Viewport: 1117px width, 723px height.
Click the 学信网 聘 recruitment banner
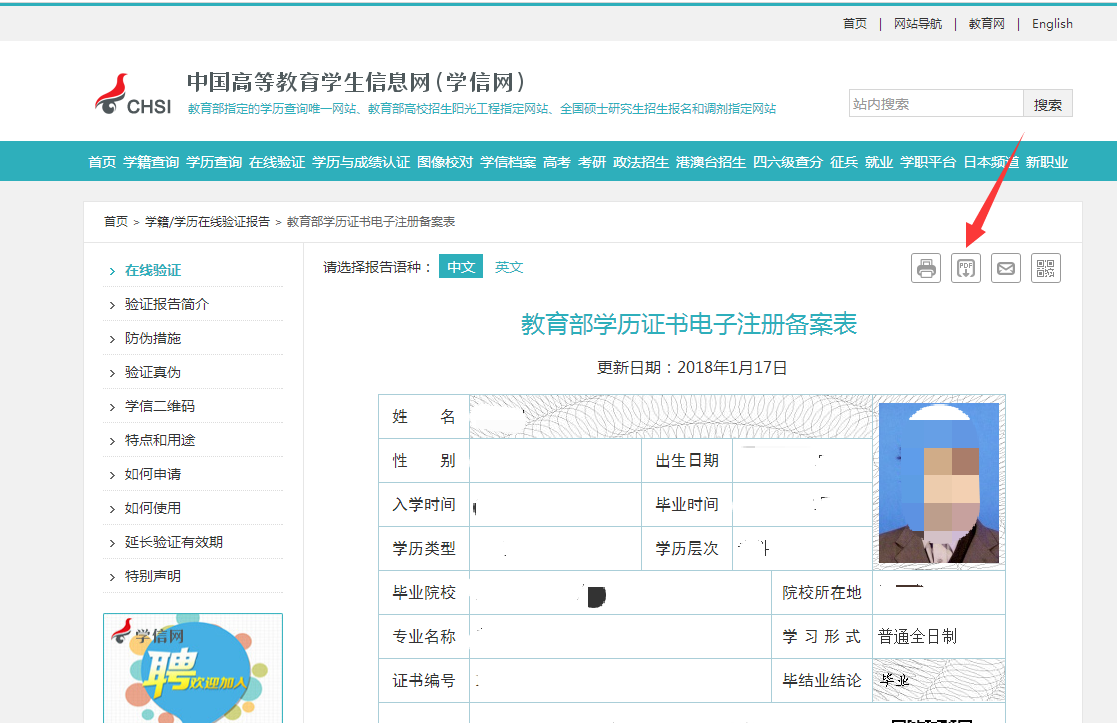pyautogui.click(x=192, y=668)
